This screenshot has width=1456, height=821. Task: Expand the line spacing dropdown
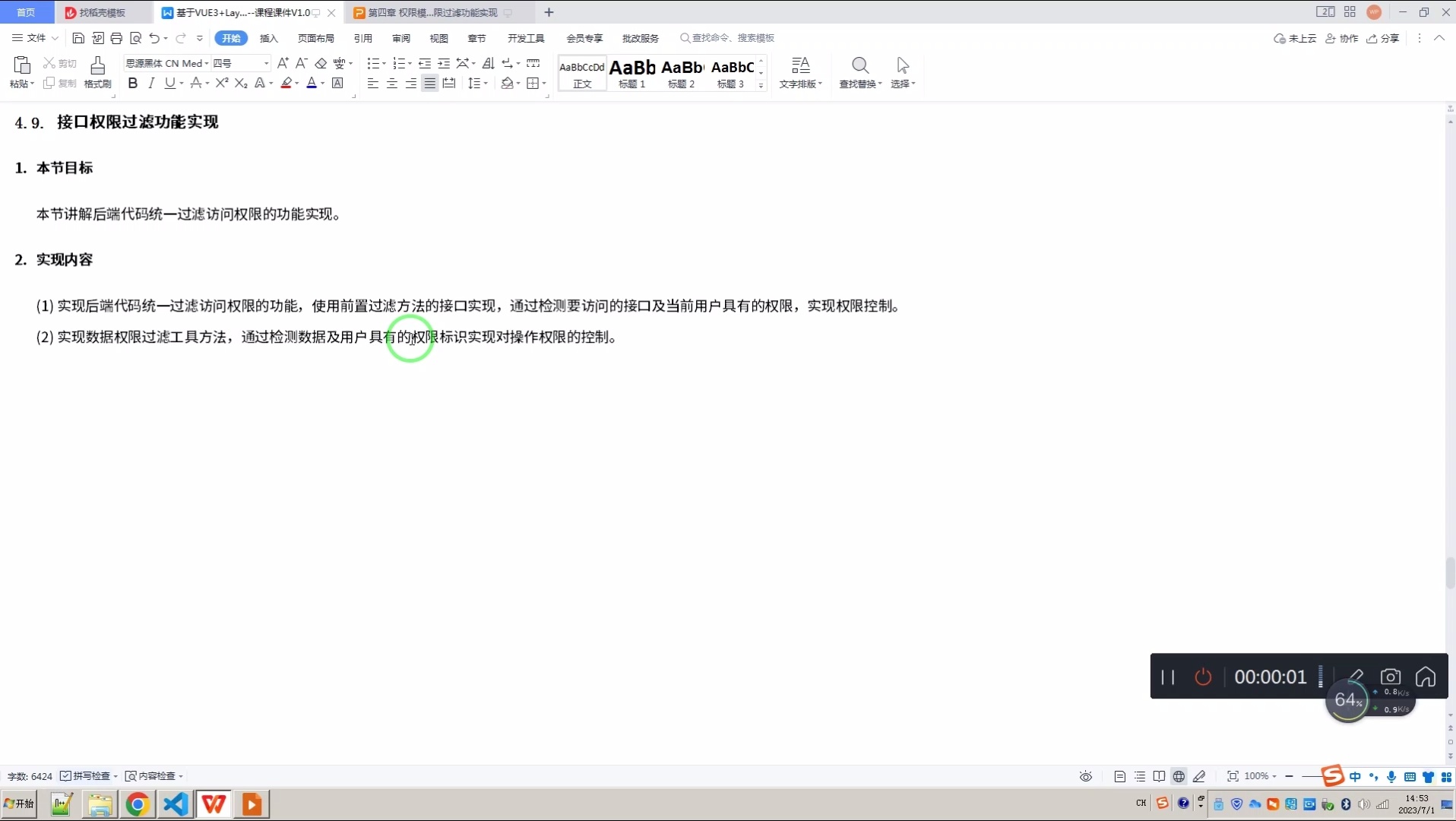(486, 84)
